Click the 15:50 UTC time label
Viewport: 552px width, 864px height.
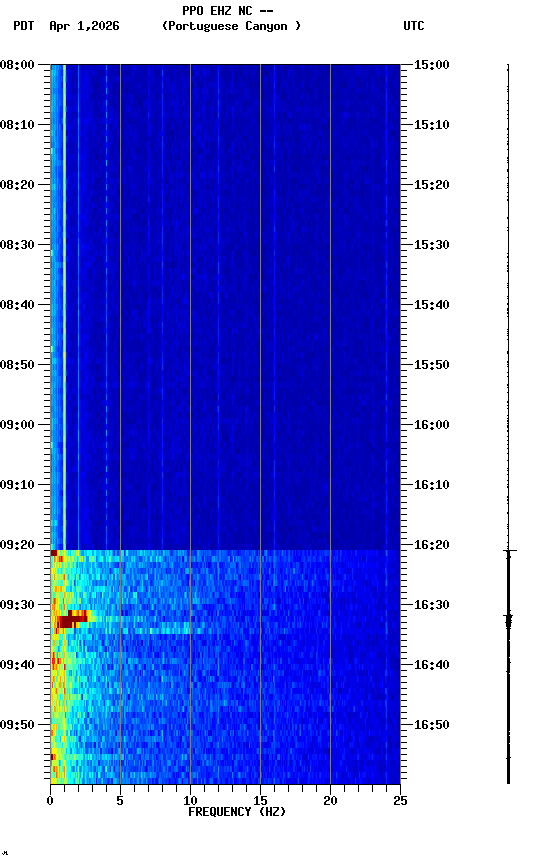click(432, 365)
